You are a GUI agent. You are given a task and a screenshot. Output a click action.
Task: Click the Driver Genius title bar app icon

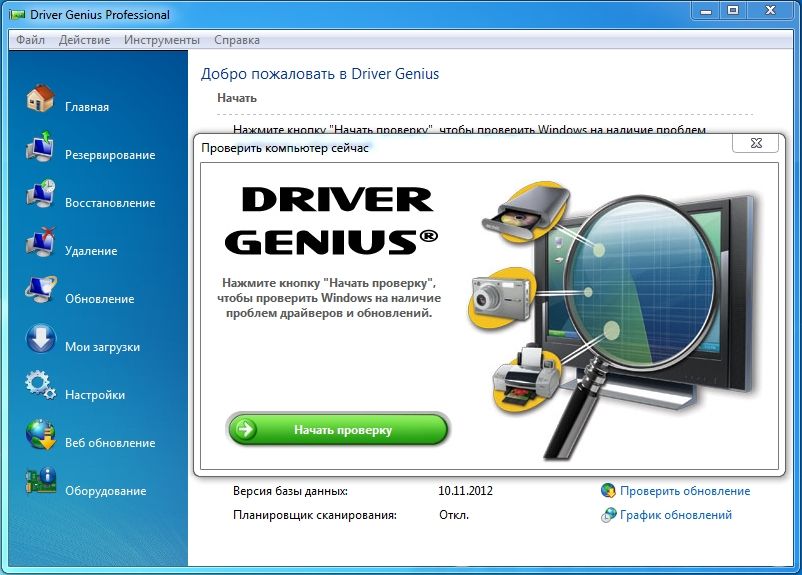(x=17, y=15)
